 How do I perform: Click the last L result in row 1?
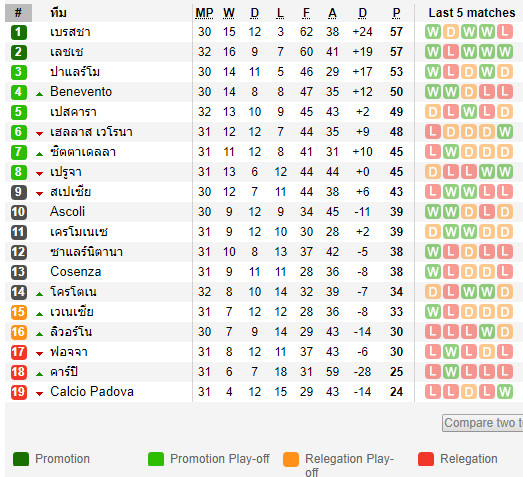pos(505,32)
